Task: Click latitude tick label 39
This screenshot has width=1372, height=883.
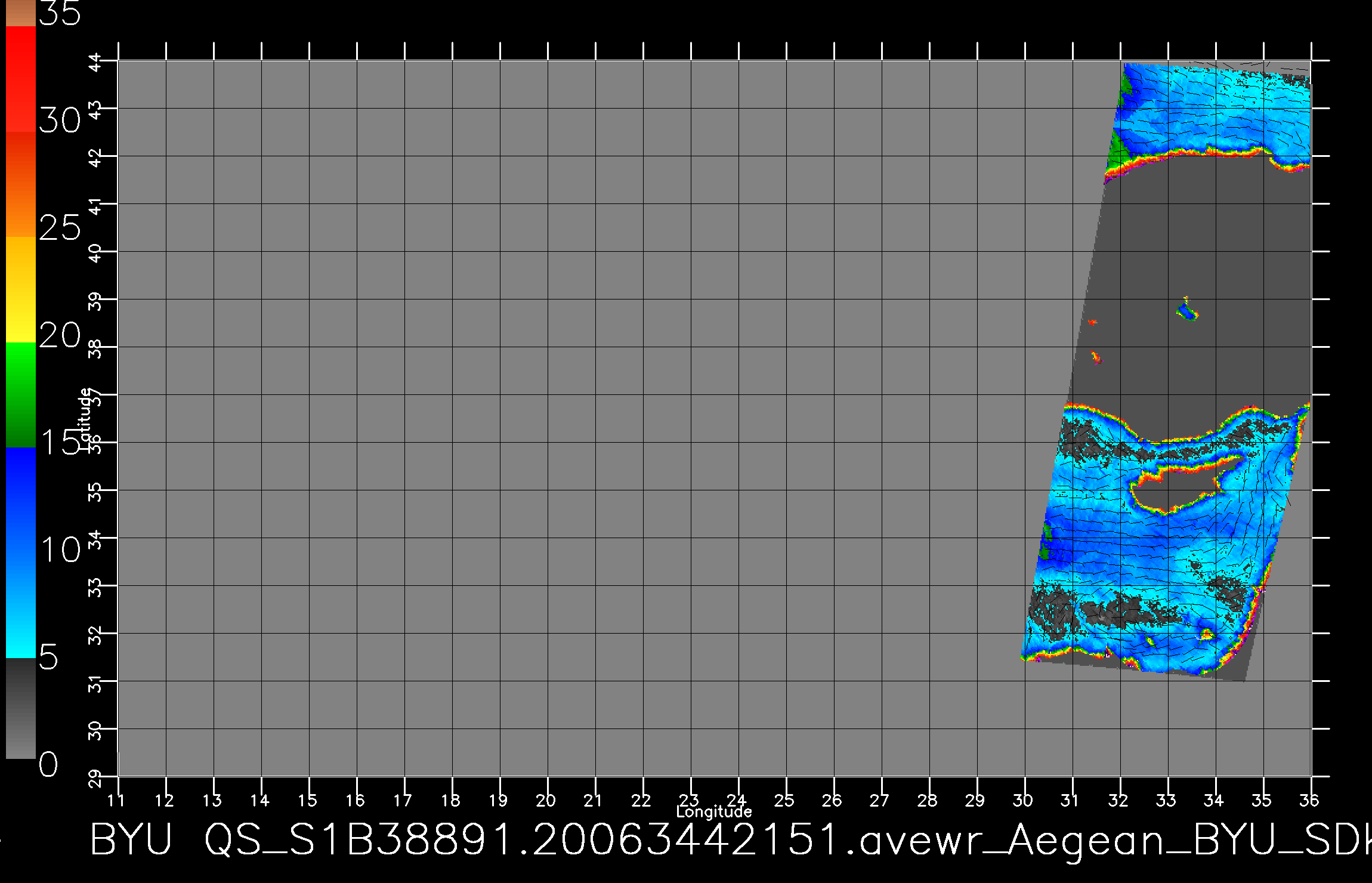Action: 96,301
